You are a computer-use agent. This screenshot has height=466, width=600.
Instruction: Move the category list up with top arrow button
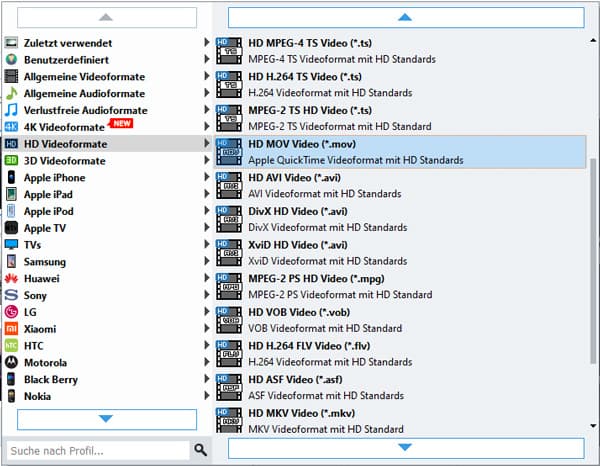pyautogui.click(x=107, y=18)
